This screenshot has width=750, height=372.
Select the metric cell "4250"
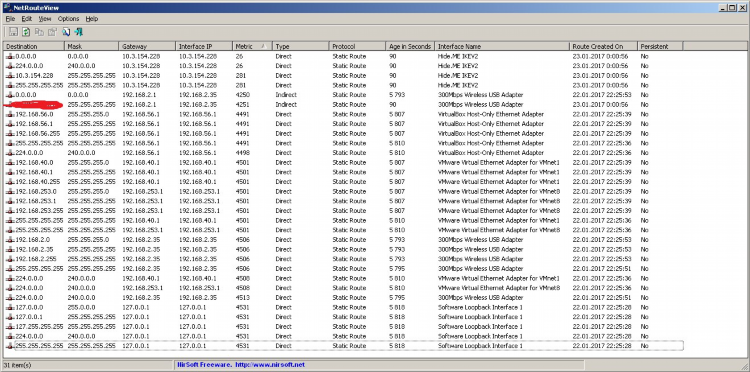[243, 95]
